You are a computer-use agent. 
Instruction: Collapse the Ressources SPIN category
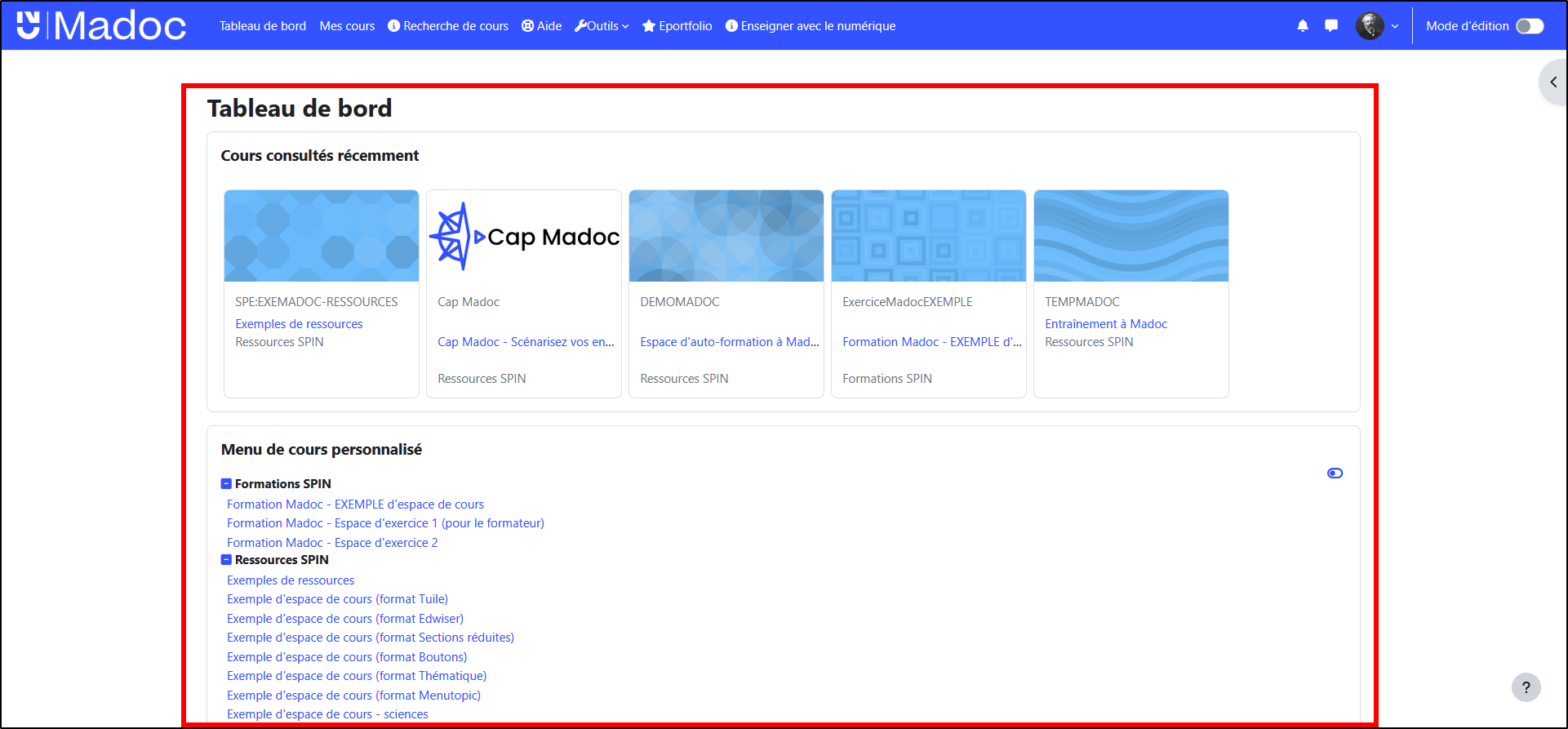[x=227, y=560]
